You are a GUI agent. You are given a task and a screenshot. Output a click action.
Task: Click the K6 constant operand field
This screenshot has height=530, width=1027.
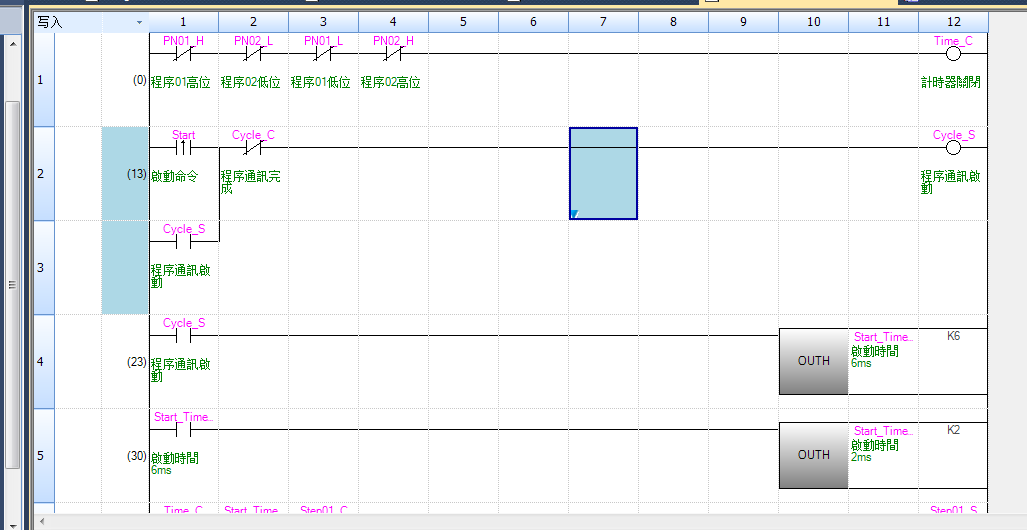[952, 337]
